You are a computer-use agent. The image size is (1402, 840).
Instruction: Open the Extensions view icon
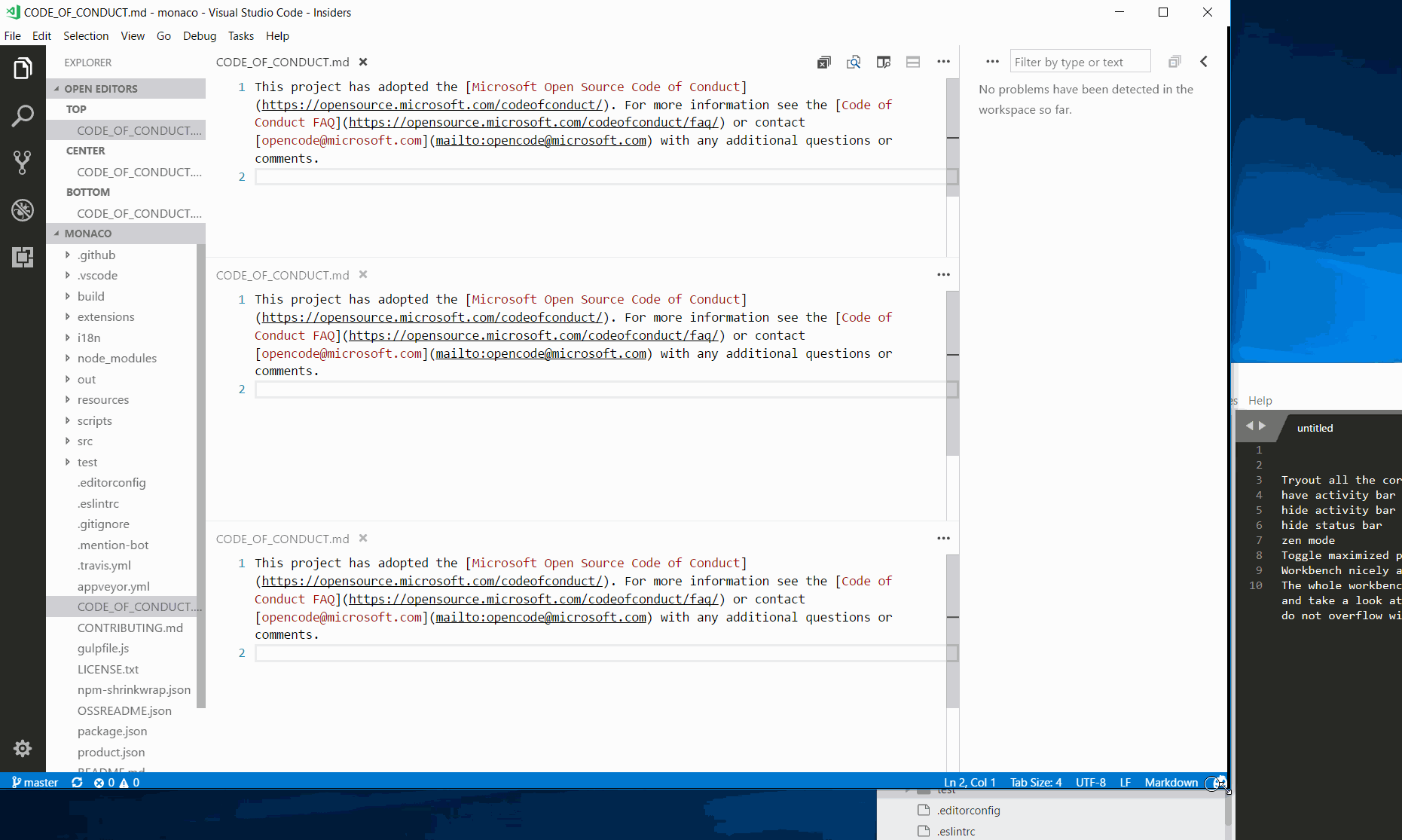[23, 257]
